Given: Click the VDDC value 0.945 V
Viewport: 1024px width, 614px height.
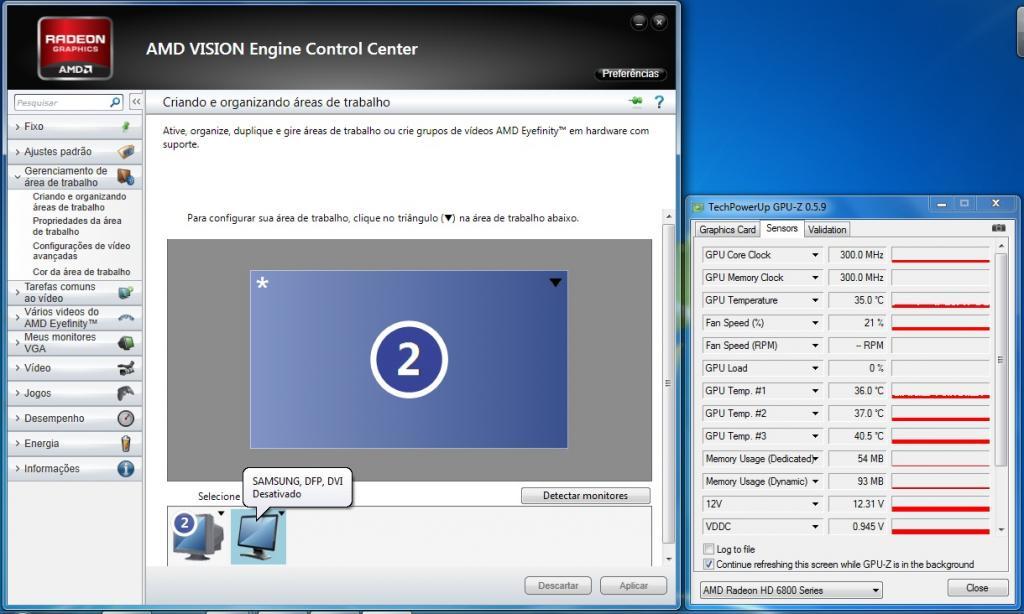Looking at the screenshot, I should pyautogui.click(x=857, y=526).
